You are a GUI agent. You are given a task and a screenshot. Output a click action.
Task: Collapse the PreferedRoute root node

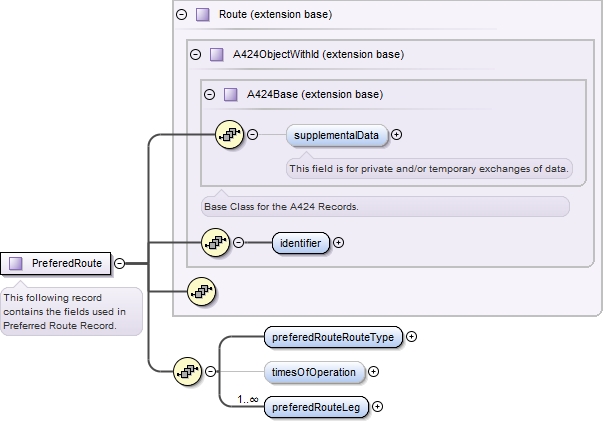119,264
